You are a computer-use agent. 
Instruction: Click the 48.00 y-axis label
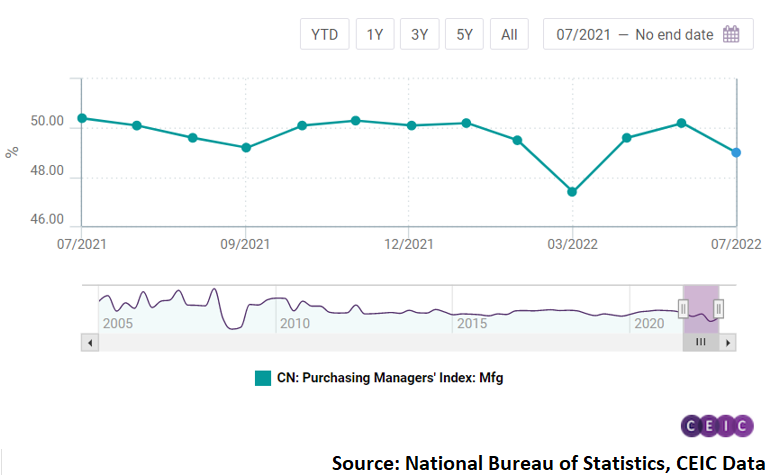[47, 171]
